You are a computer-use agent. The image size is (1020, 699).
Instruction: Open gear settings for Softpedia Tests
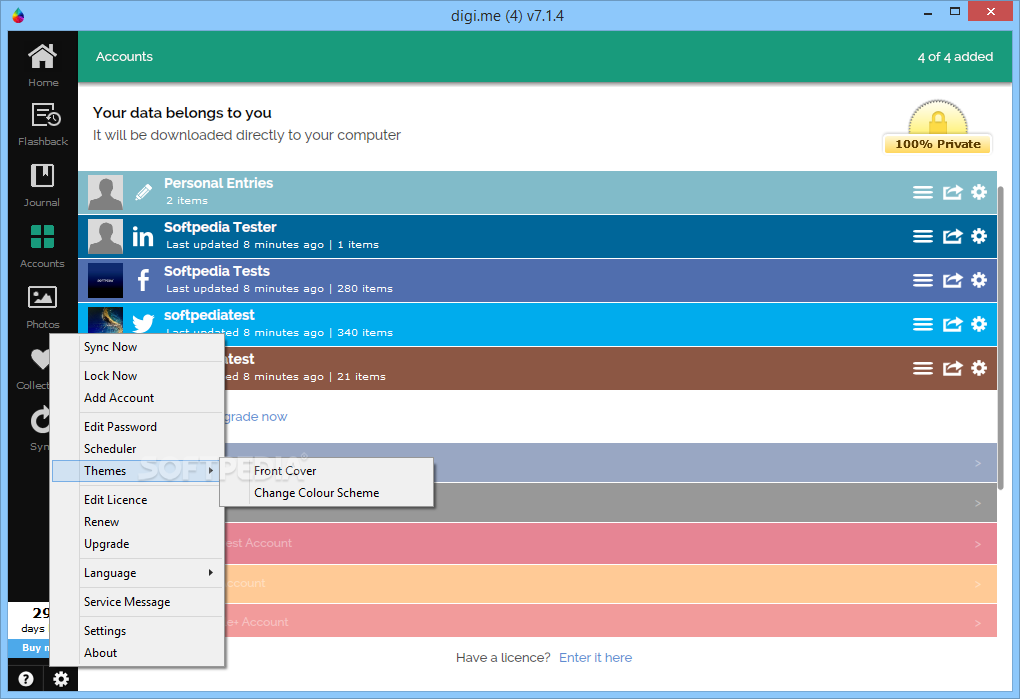979,280
